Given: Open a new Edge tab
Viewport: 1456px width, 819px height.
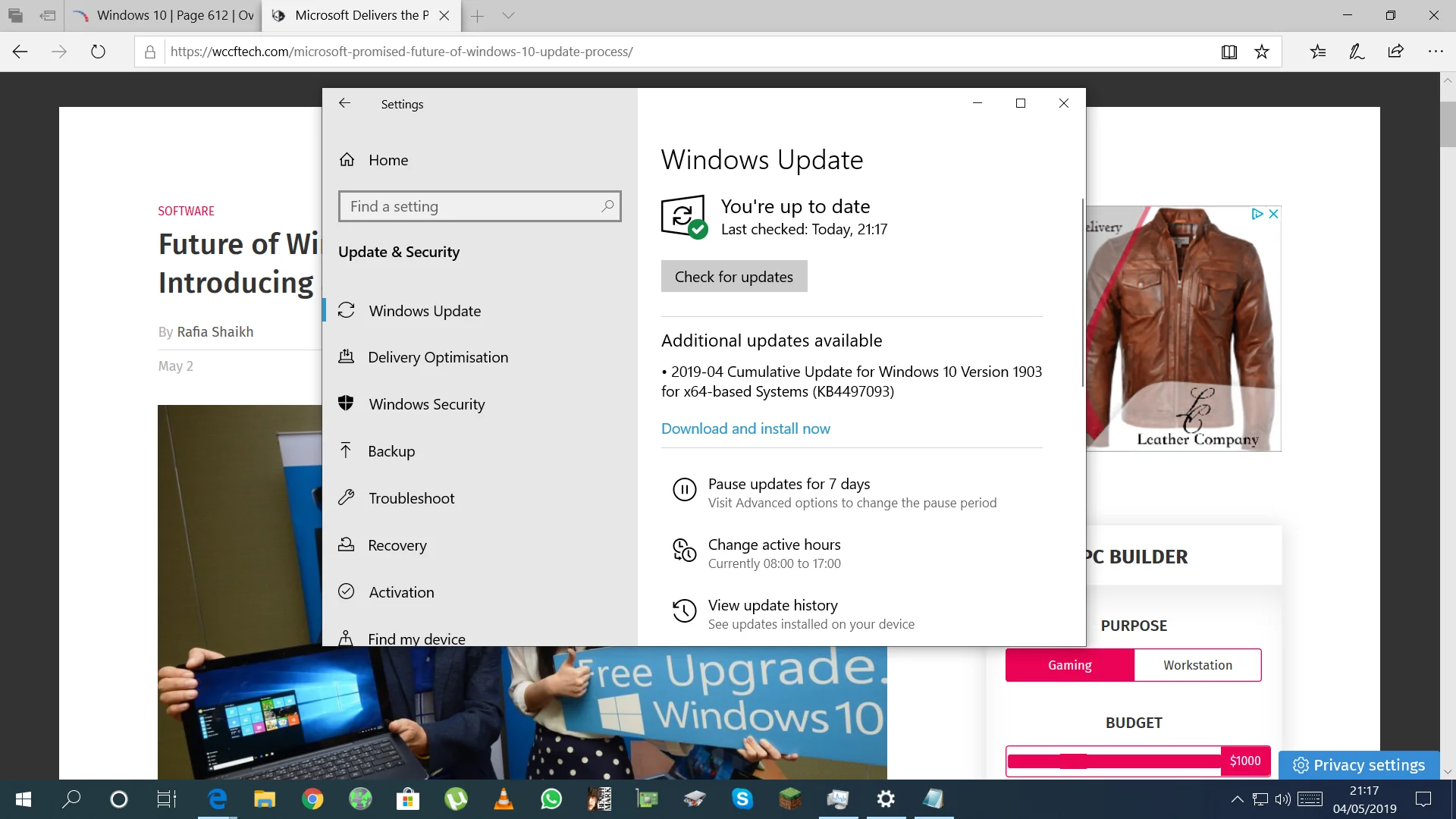Looking at the screenshot, I should [x=477, y=15].
